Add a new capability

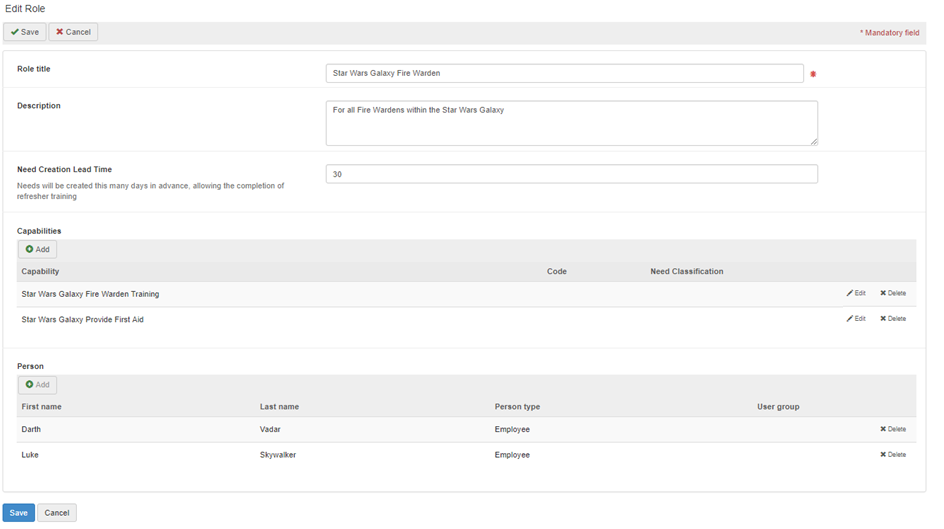[x=37, y=249]
